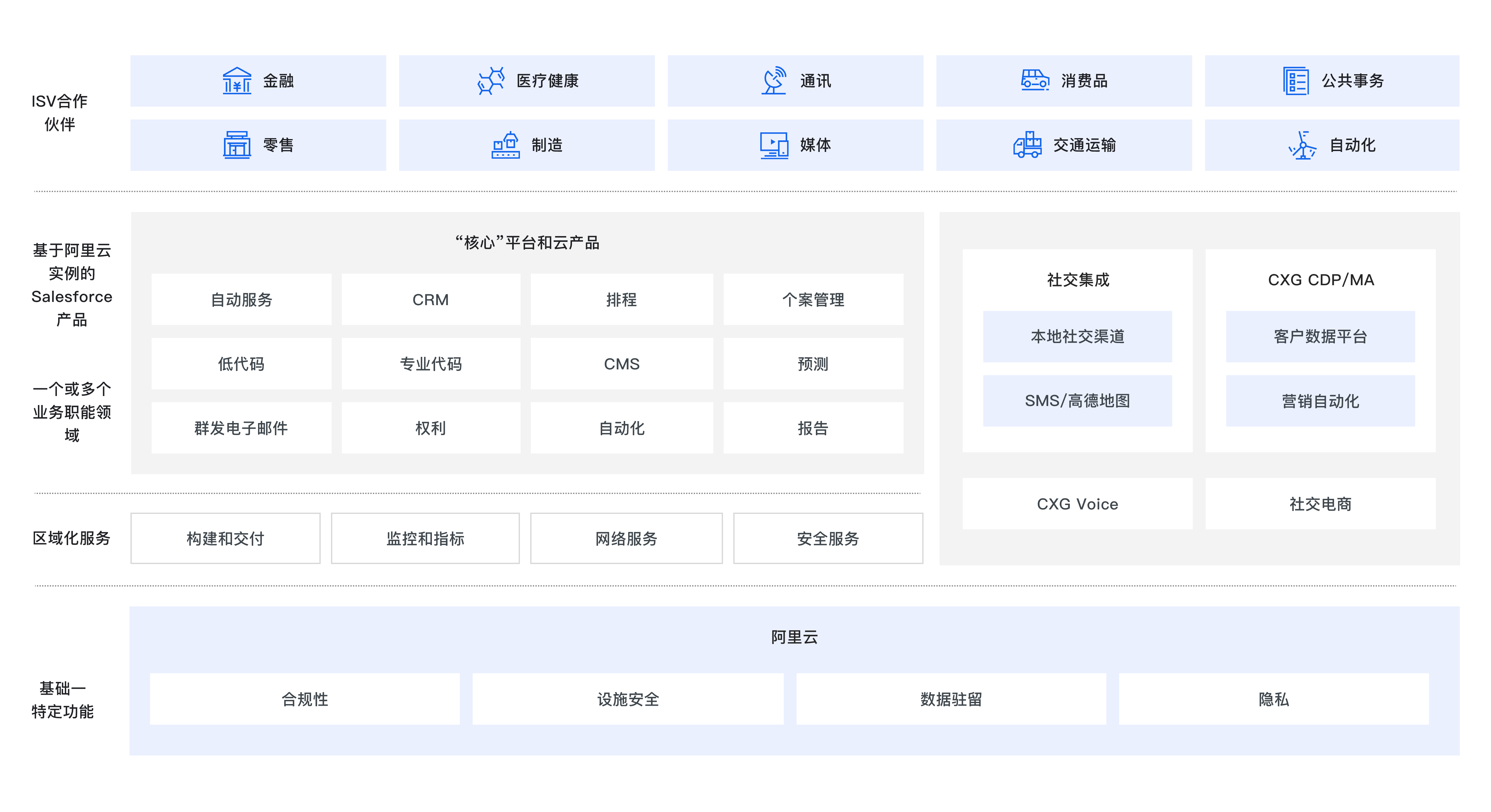The image size is (1491, 812).
Task: Click the 客户数据平台 item
Action: pos(1320,336)
